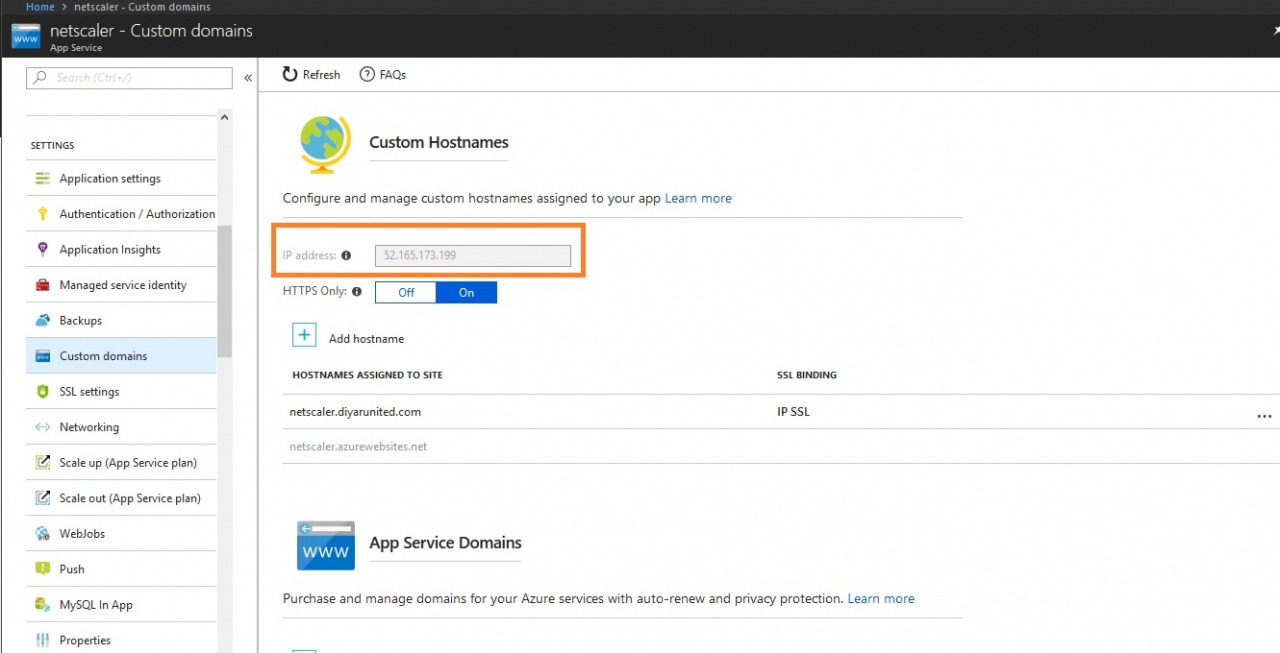Turn HTTPS Only On
Screen dimensions: 1280x653
[x=466, y=292]
